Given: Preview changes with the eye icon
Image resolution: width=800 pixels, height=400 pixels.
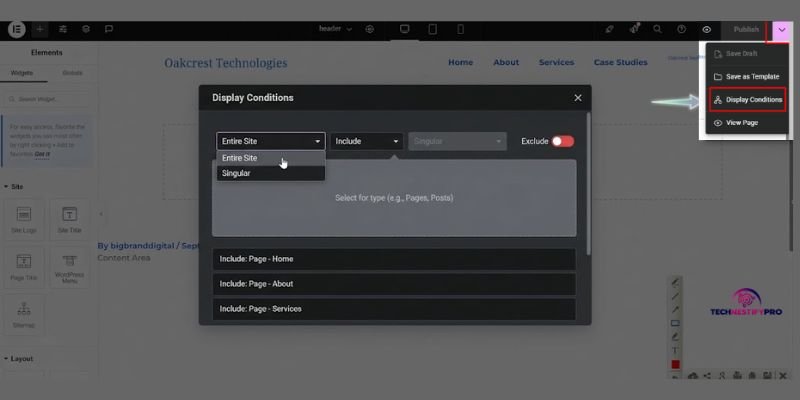Looking at the screenshot, I should click(x=707, y=30).
